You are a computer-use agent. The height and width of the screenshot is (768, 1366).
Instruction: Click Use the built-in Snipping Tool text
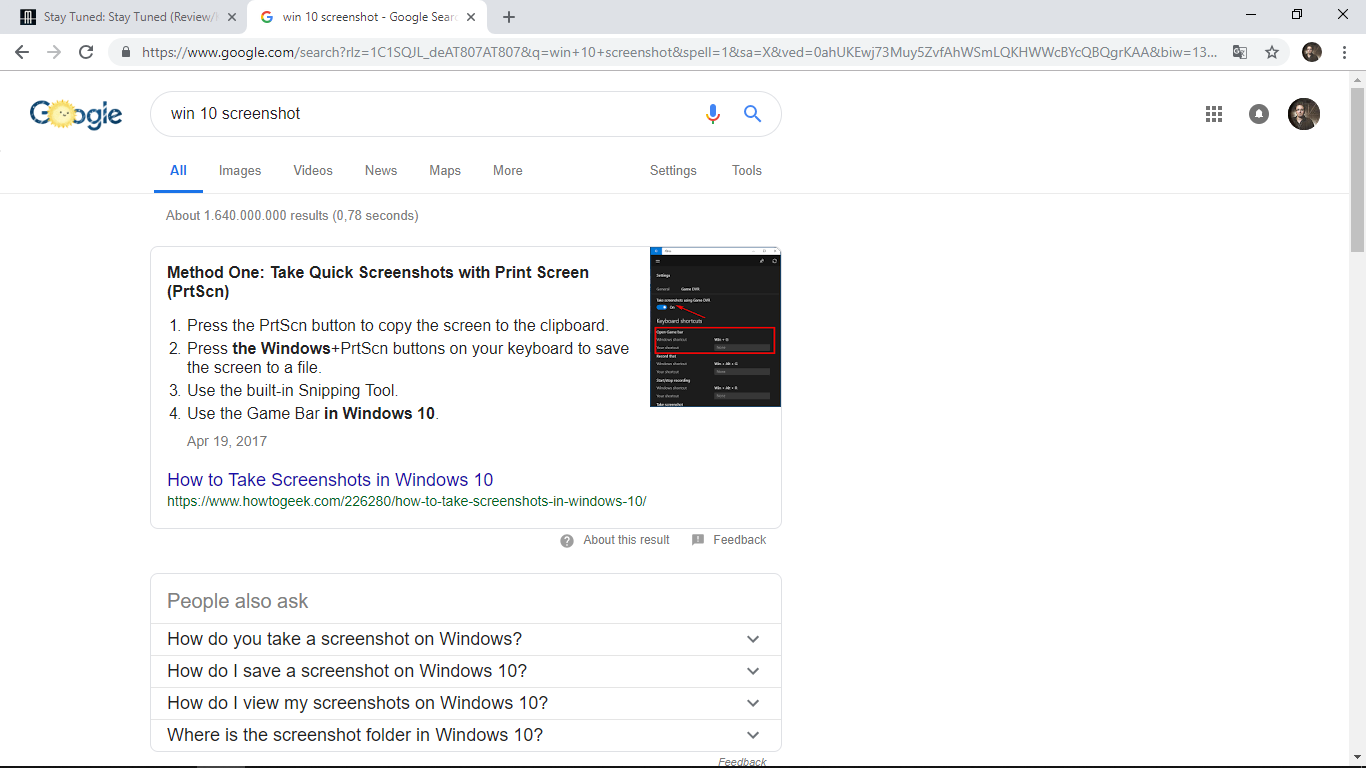tap(292, 391)
